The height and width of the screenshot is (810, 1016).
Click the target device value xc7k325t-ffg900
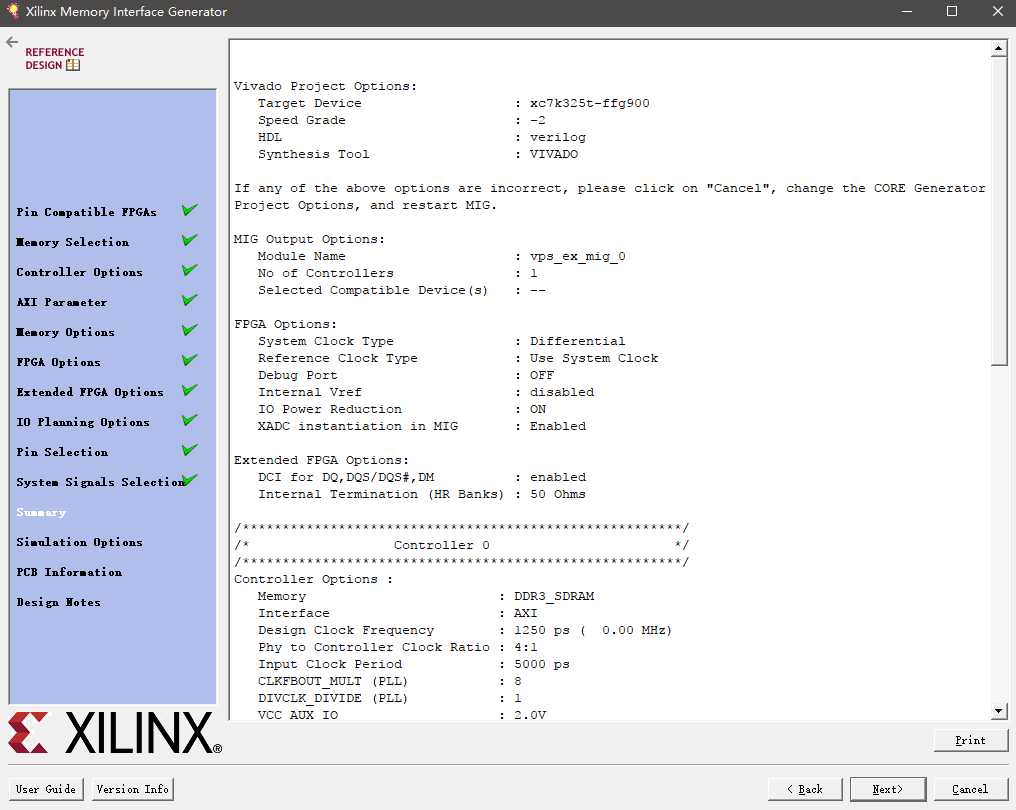pyautogui.click(x=589, y=103)
